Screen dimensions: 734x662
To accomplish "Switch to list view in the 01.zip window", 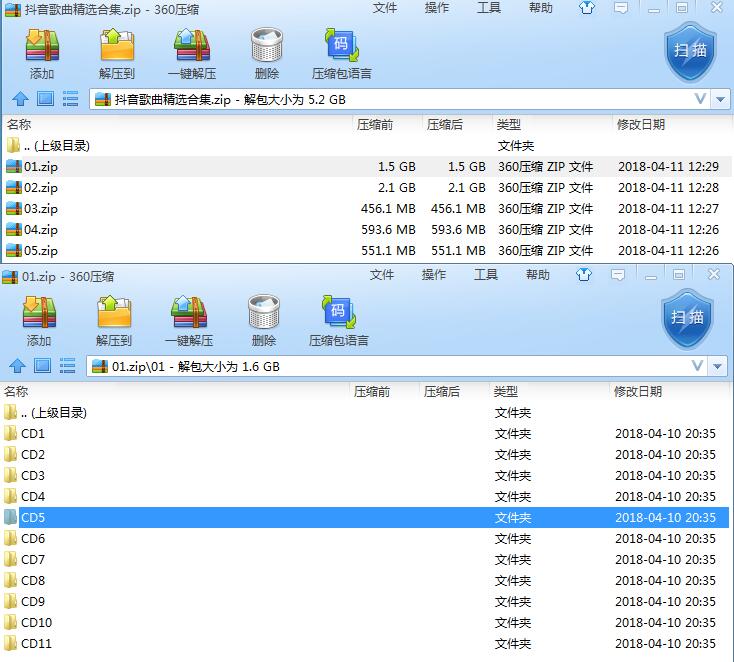I will [x=67, y=366].
